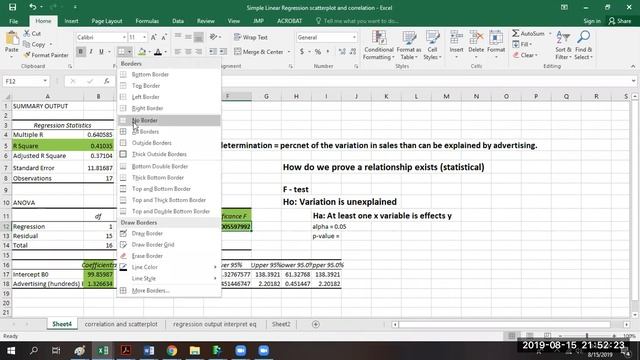Expand the Name Box F12 dropdown
The height and width of the screenshot is (360, 640).
coord(45,81)
